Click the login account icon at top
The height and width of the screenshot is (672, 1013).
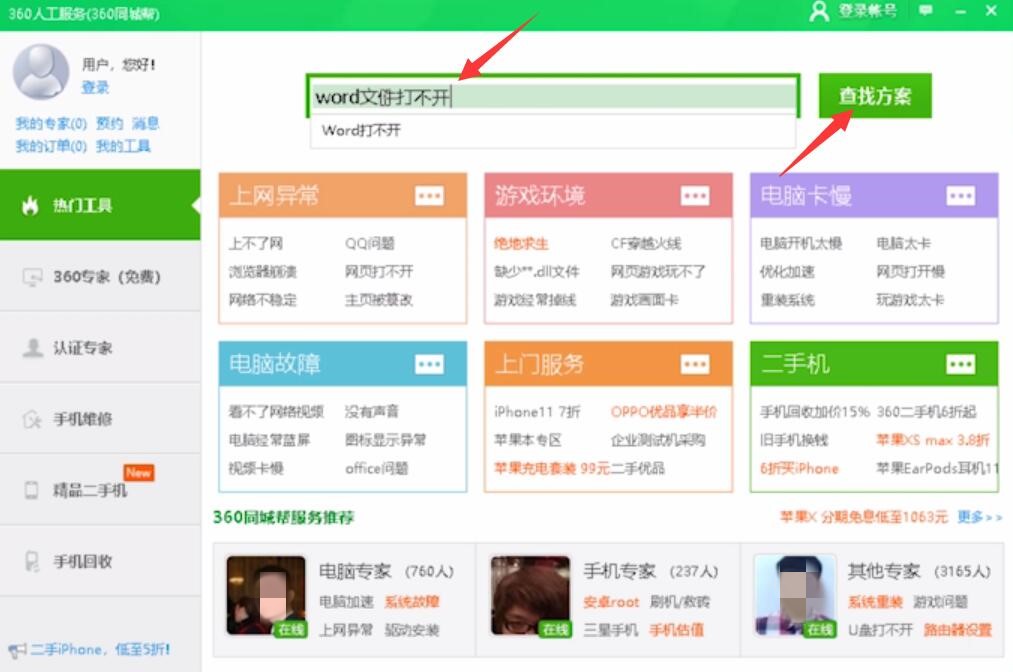819,11
